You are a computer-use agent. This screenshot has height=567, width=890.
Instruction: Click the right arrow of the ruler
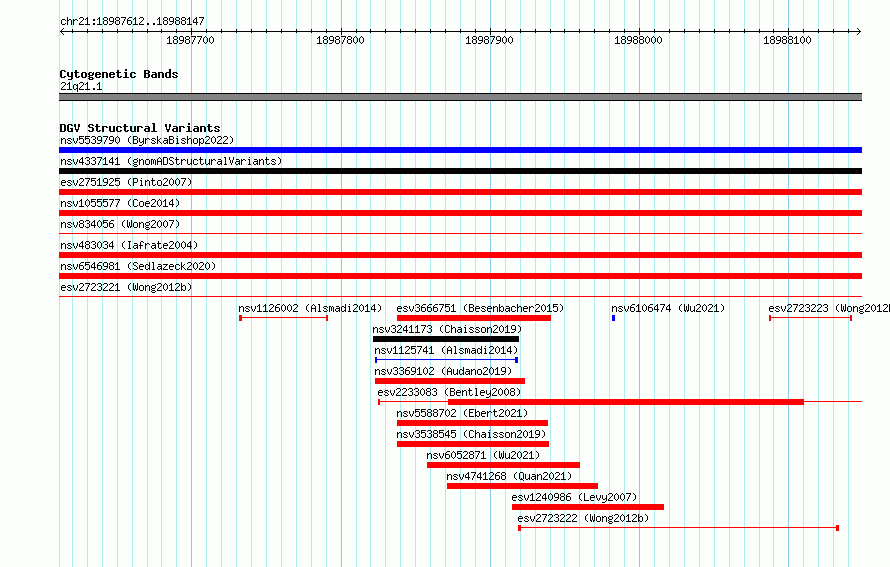click(x=859, y=31)
